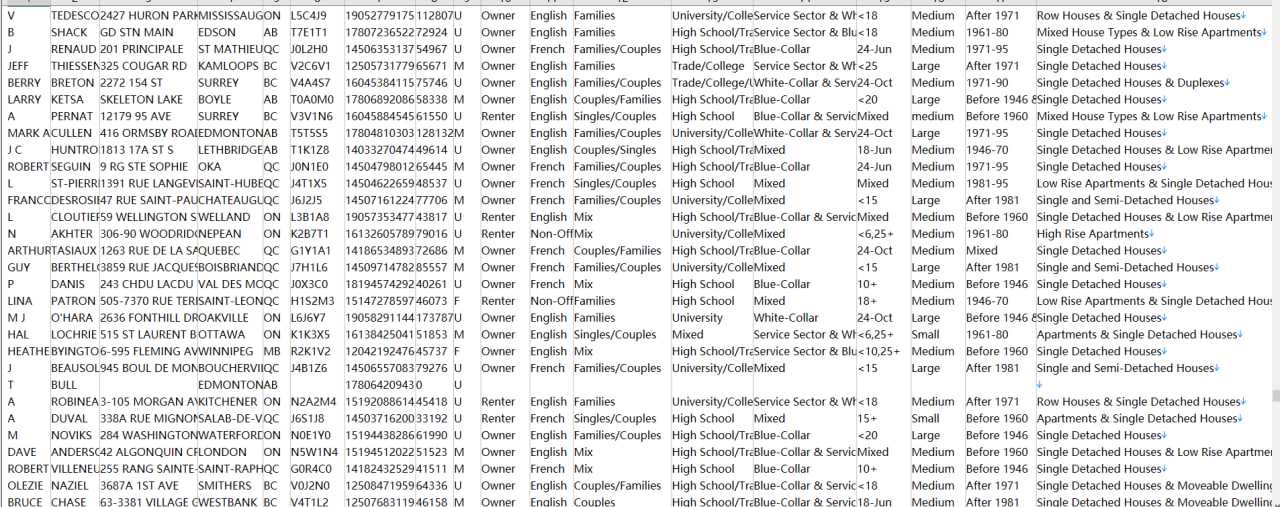The image size is (1280, 507).
Task: Click the <25 value cell
Action: click(x=882, y=66)
